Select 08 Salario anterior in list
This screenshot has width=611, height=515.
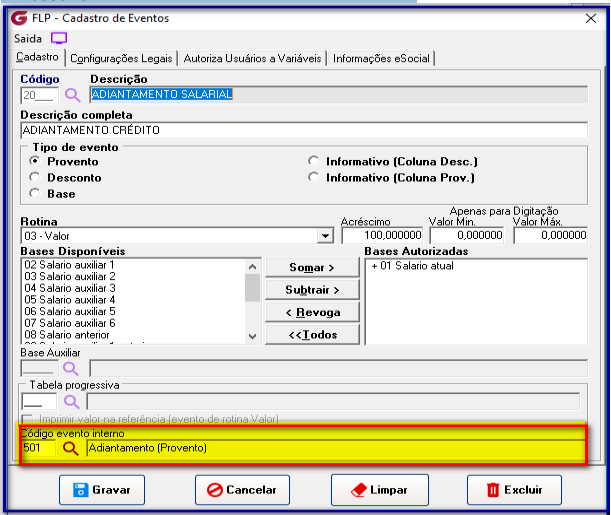[133, 335]
